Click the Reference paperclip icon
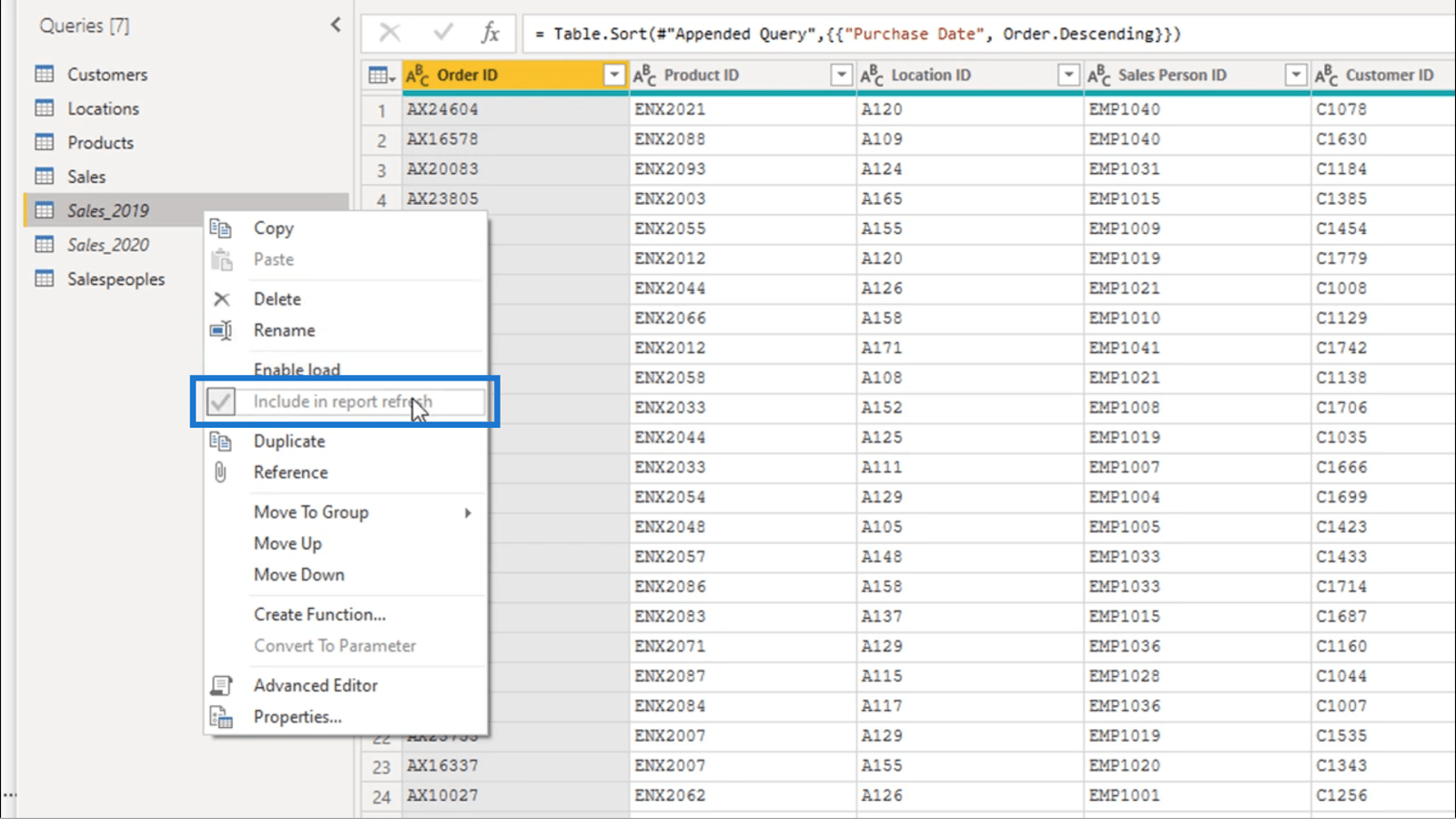 tap(220, 472)
